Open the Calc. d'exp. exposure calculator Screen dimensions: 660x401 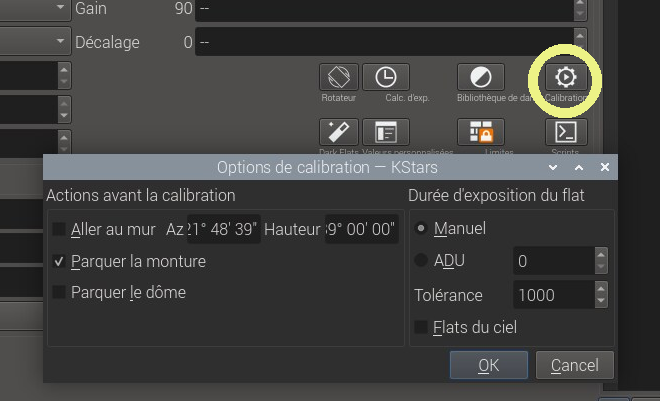pos(380,77)
